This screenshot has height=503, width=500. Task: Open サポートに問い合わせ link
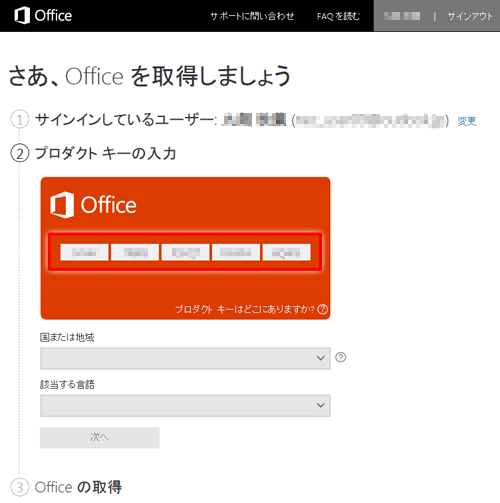[252, 16]
